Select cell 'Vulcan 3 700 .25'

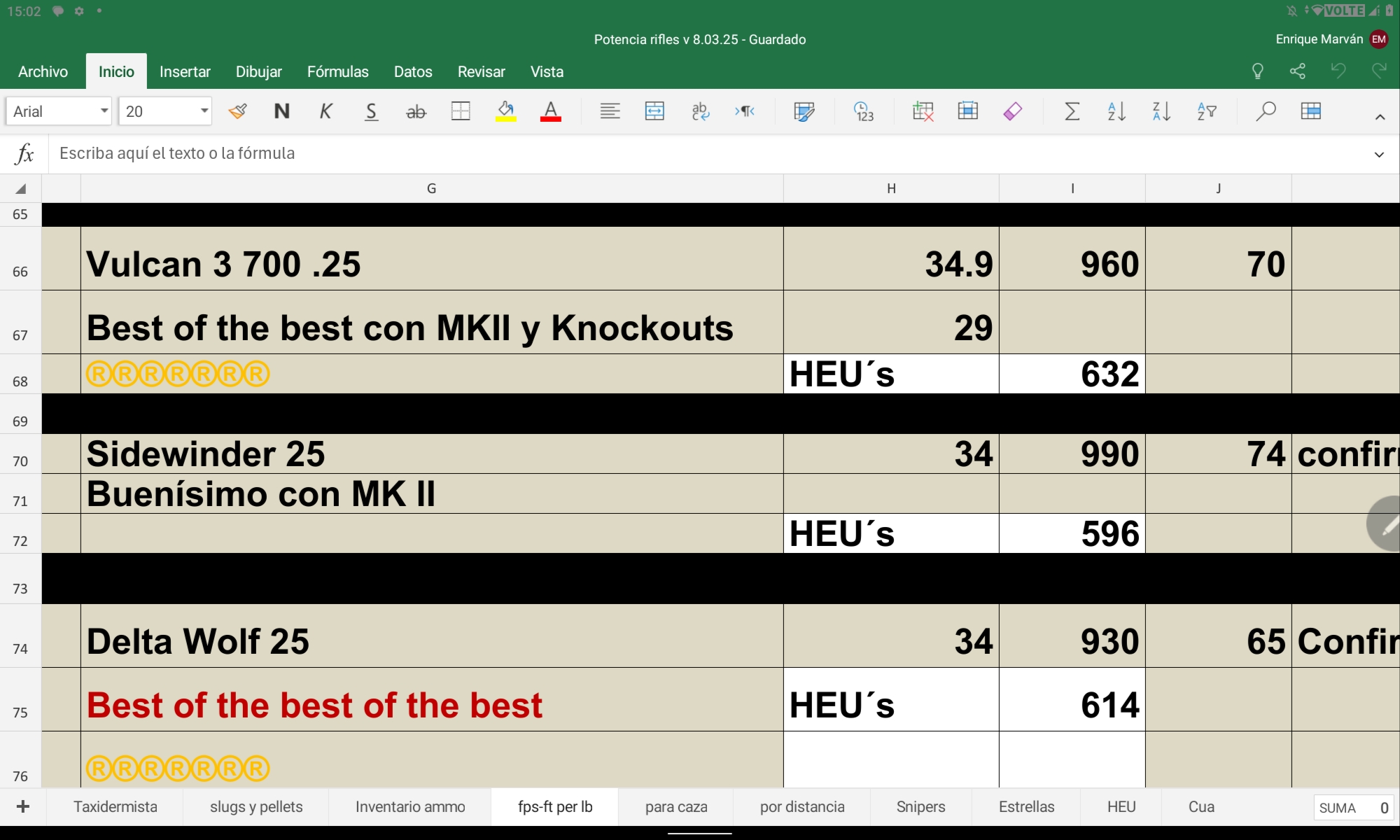tap(432, 258)
